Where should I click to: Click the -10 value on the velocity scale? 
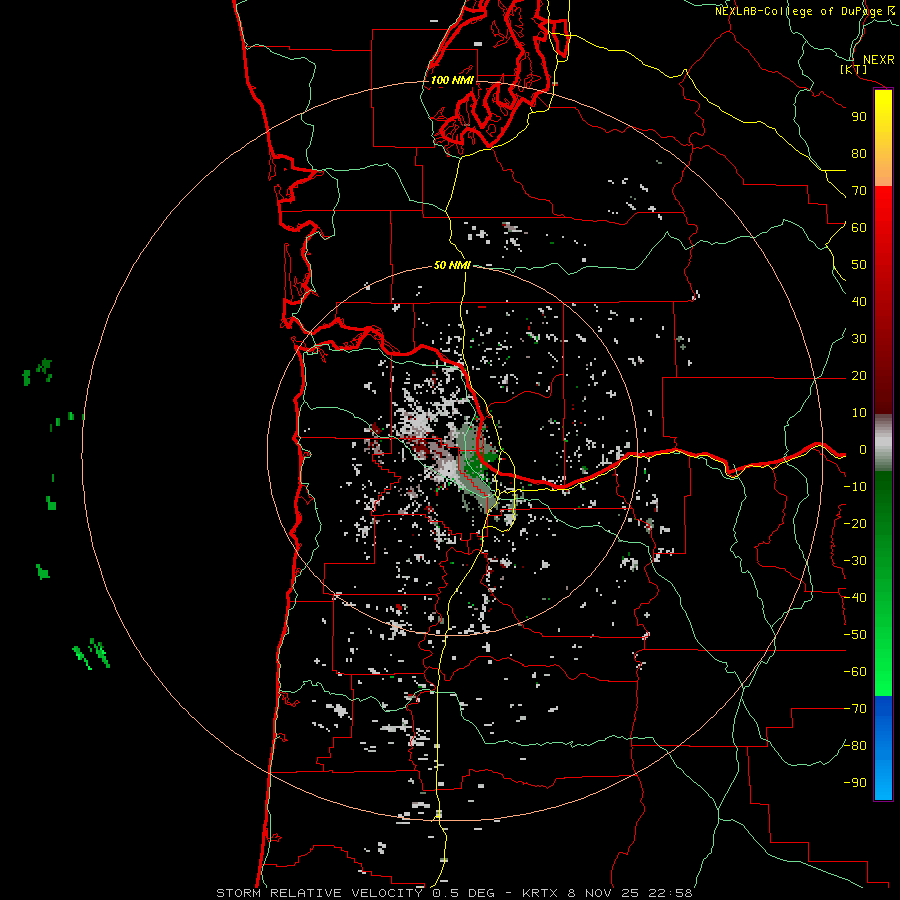click(x=855, y=487)
